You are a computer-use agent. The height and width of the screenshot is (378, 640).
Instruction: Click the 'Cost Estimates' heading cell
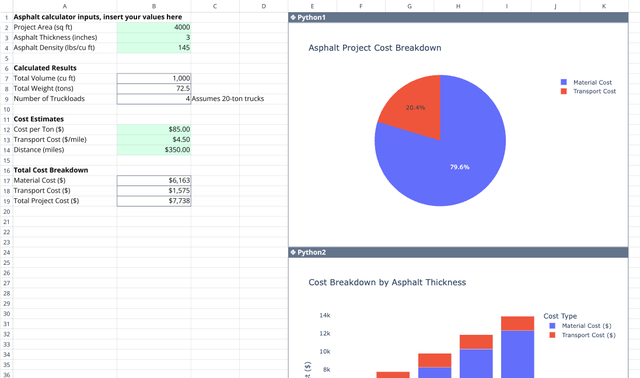[65, 119]
